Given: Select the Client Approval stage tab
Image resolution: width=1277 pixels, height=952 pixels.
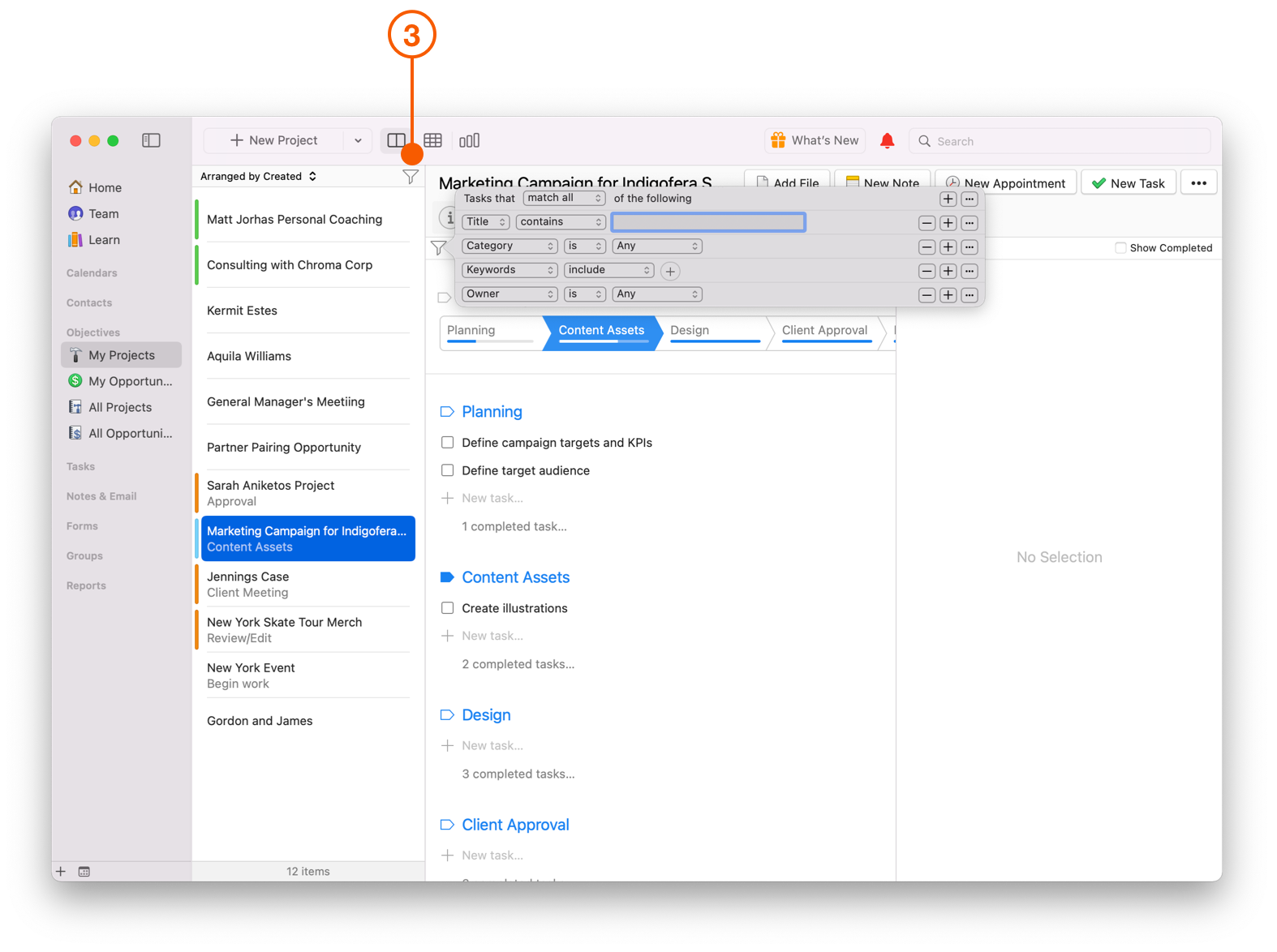Looking at the screenshot, I should (x=825, y=332).
